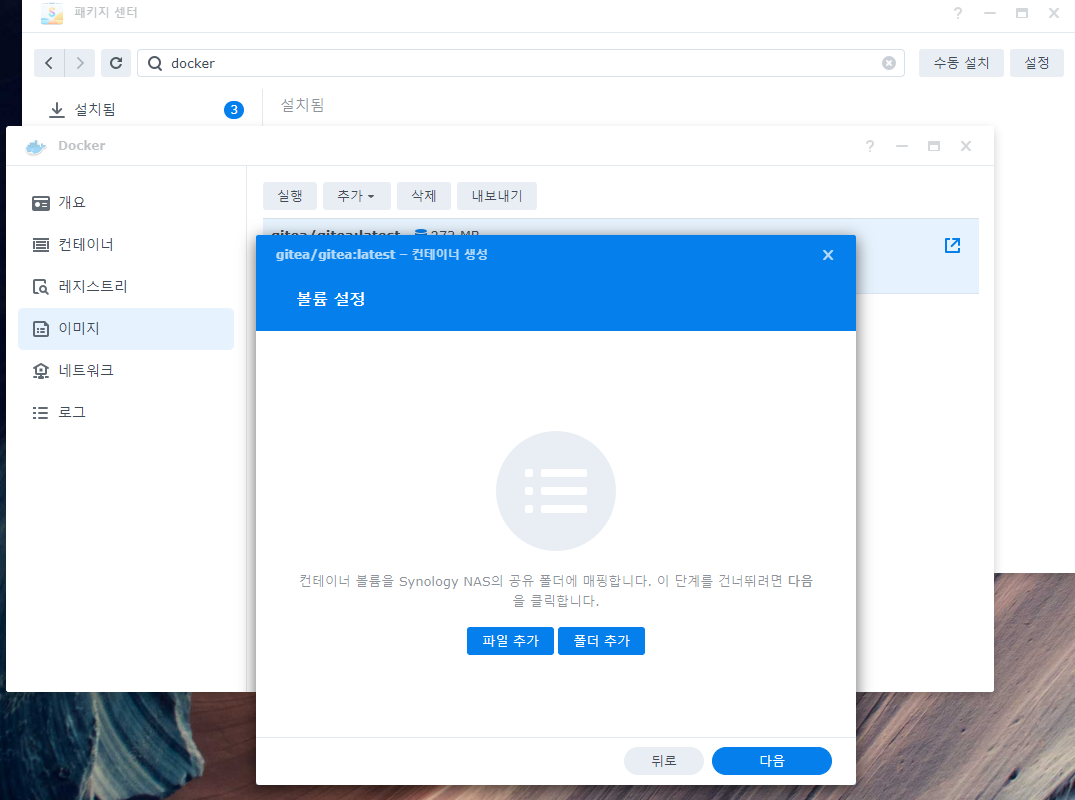Open Docker window help icon
Viewport: 1075px width, 800px height.
[x=870, y=146]
